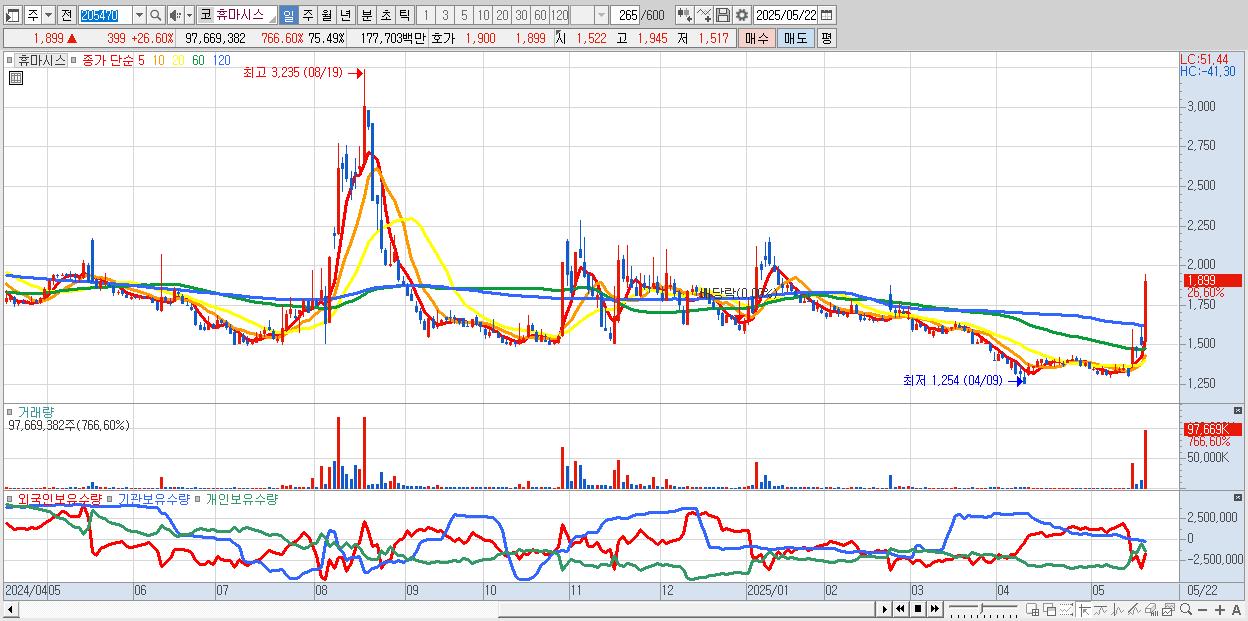Click the red 5-day moving average legend

140,60
